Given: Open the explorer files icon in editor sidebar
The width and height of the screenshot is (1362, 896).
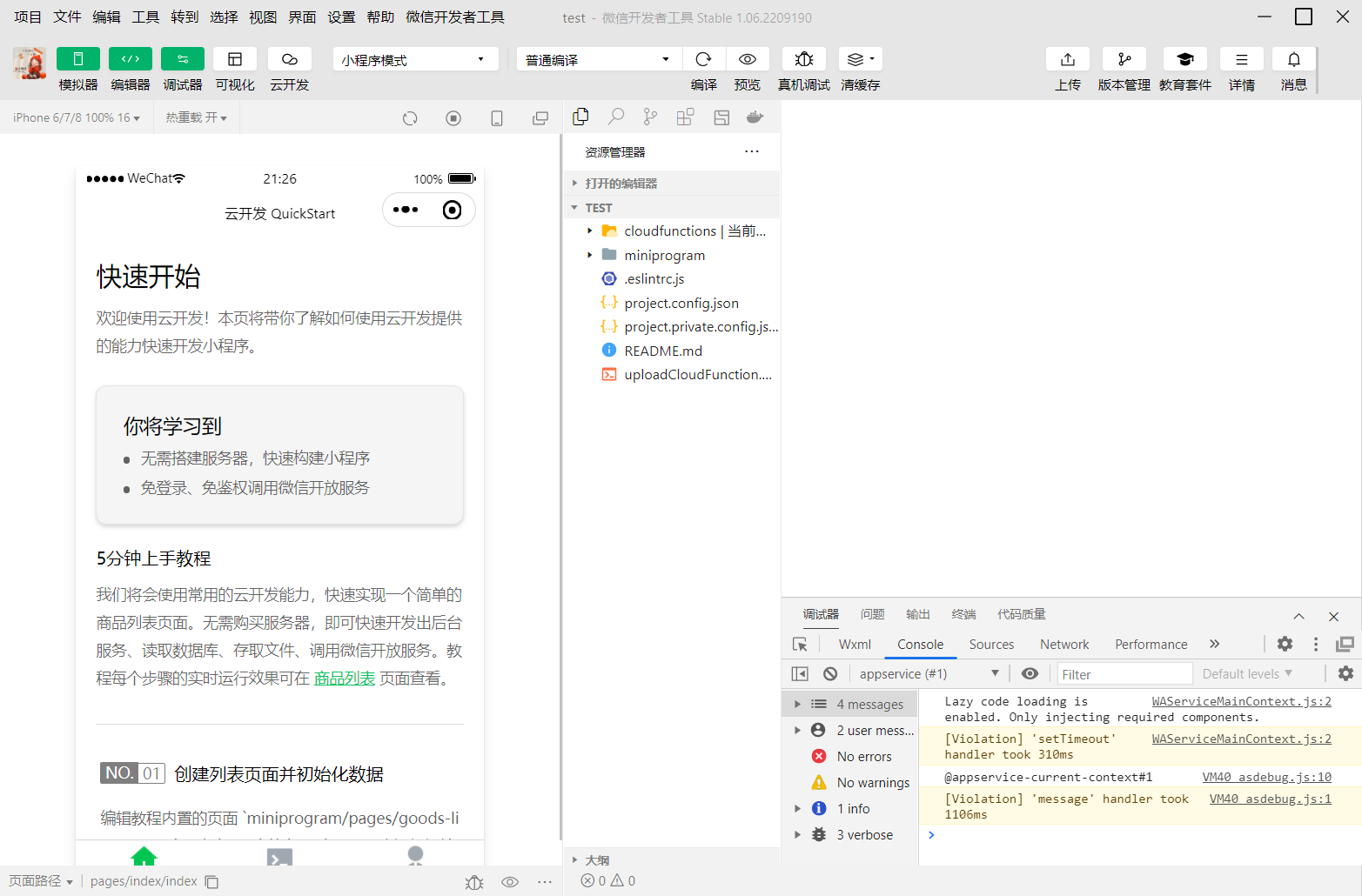Looking at the screenshot, I should point(580,117).
